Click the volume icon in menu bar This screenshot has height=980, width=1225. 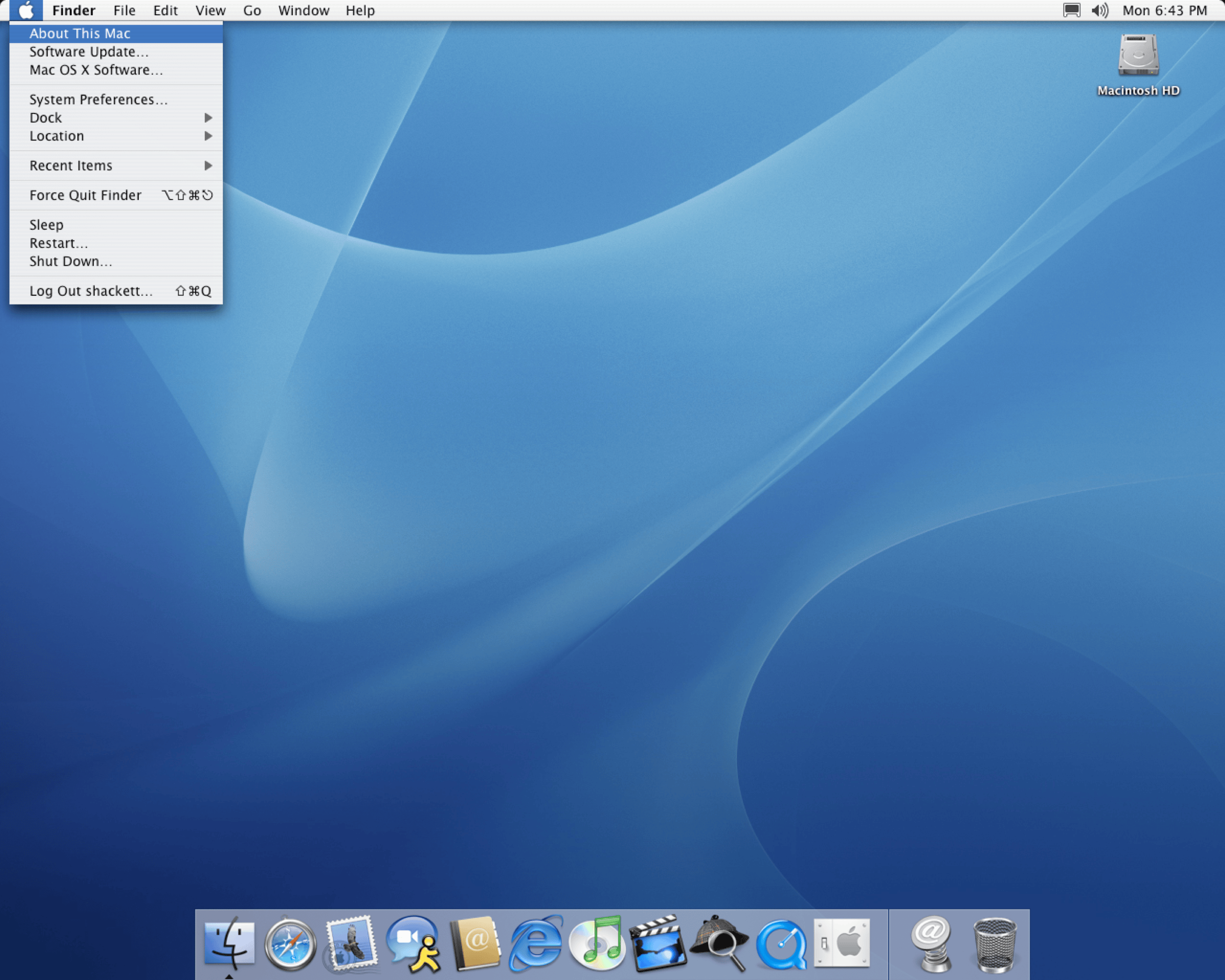tap(1100, 10)
